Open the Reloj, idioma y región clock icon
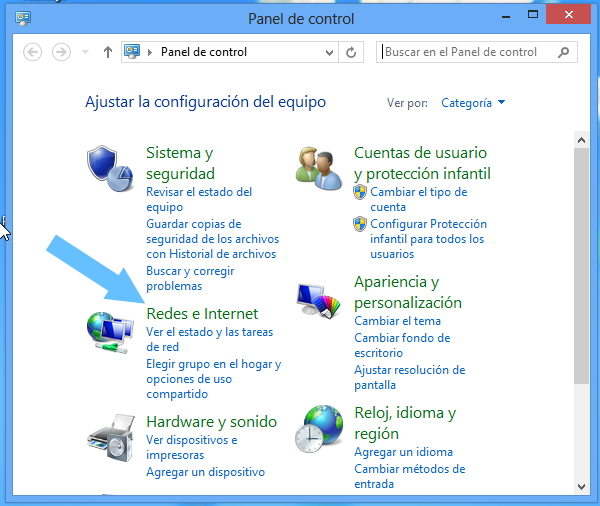 click(x=319, y=429)
